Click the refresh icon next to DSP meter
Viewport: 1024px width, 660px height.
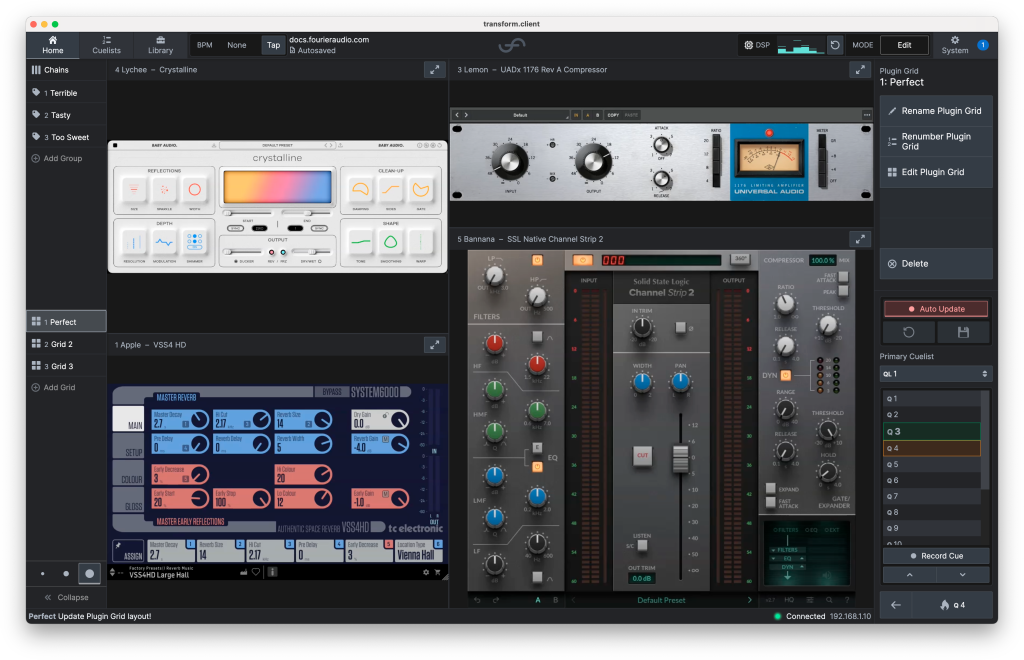[835, 45]
